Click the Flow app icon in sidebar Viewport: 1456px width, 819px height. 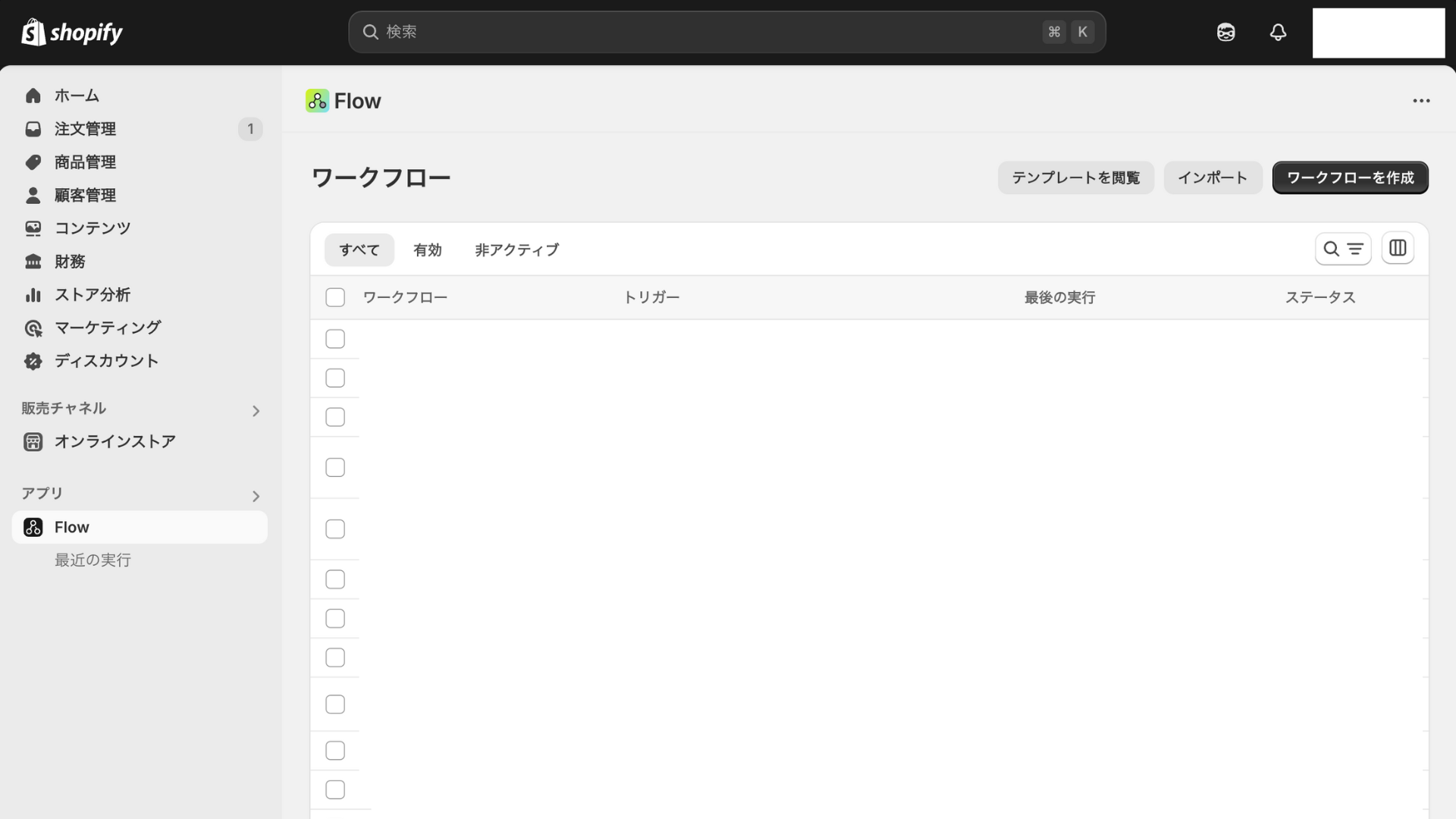tap(33, 527)
